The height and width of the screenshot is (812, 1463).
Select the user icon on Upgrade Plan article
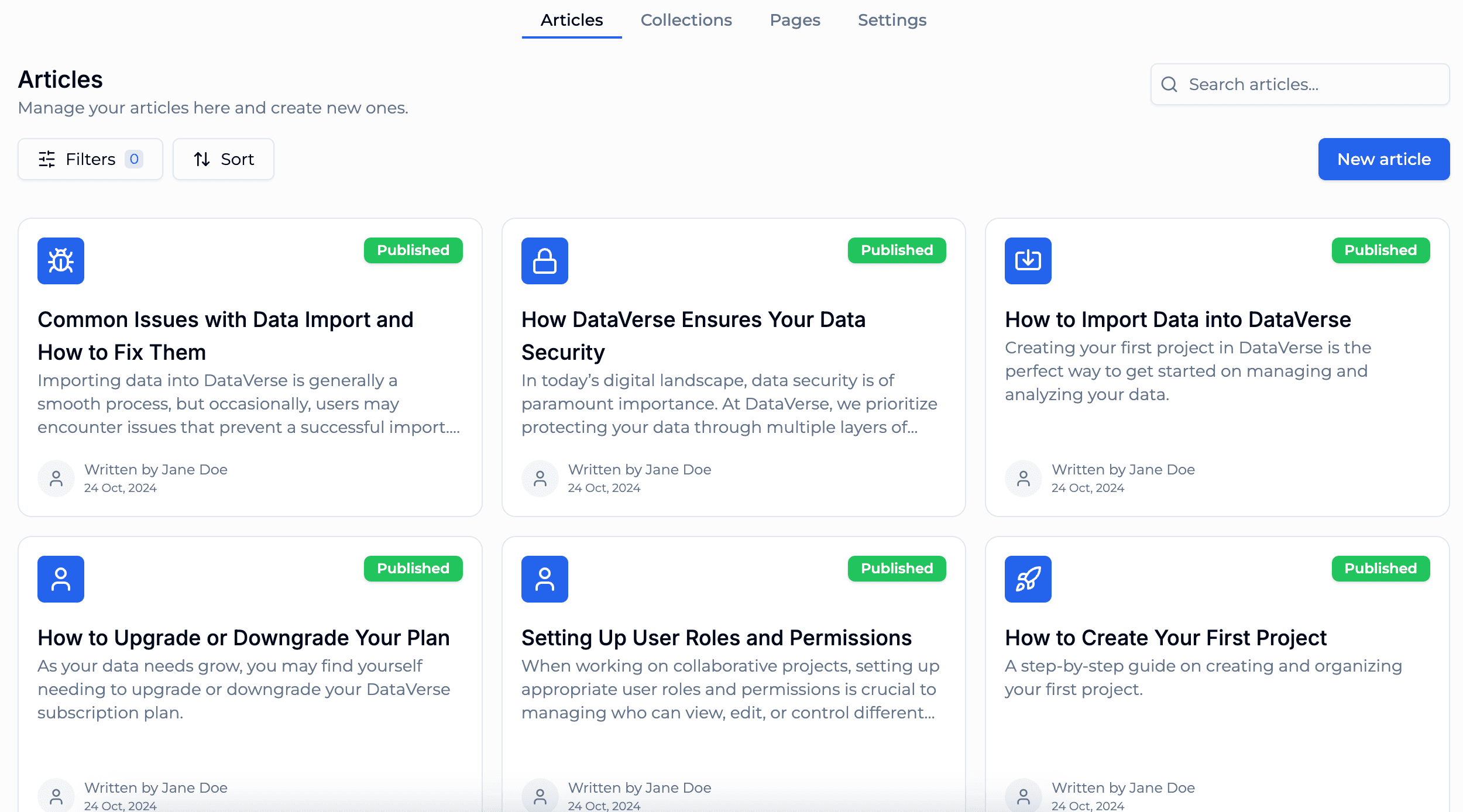60,579
